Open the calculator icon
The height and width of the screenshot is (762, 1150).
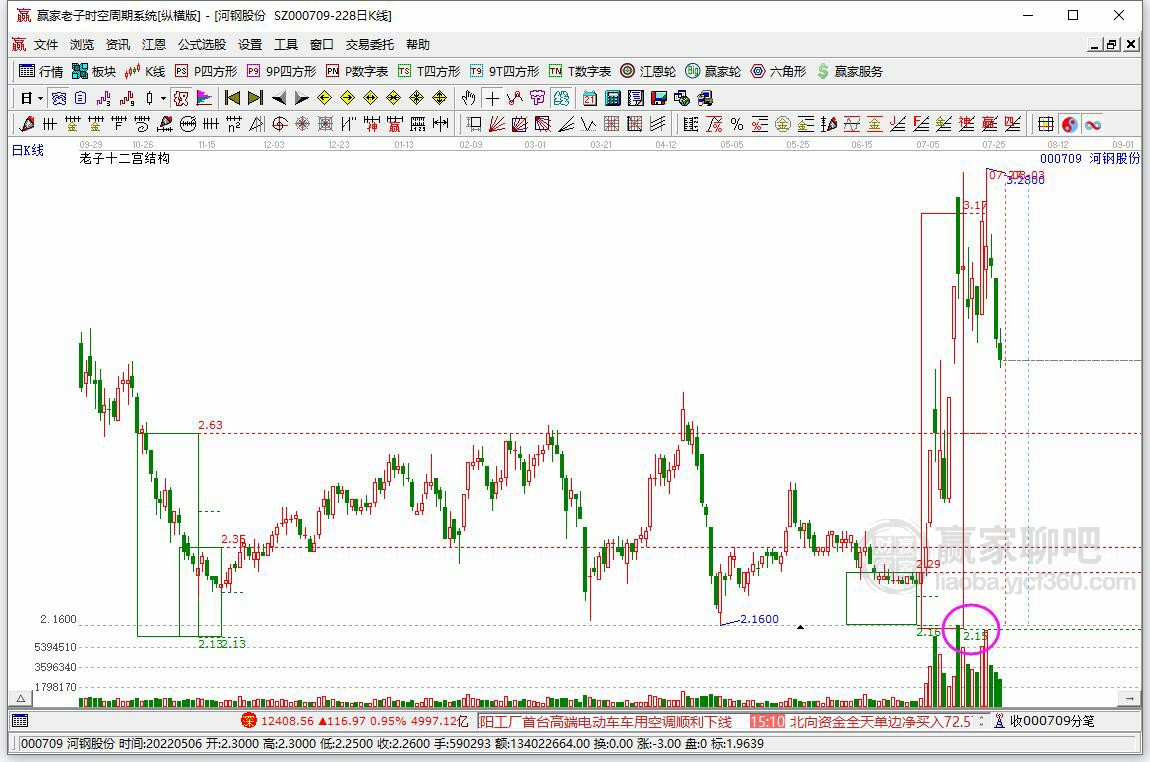613,98
